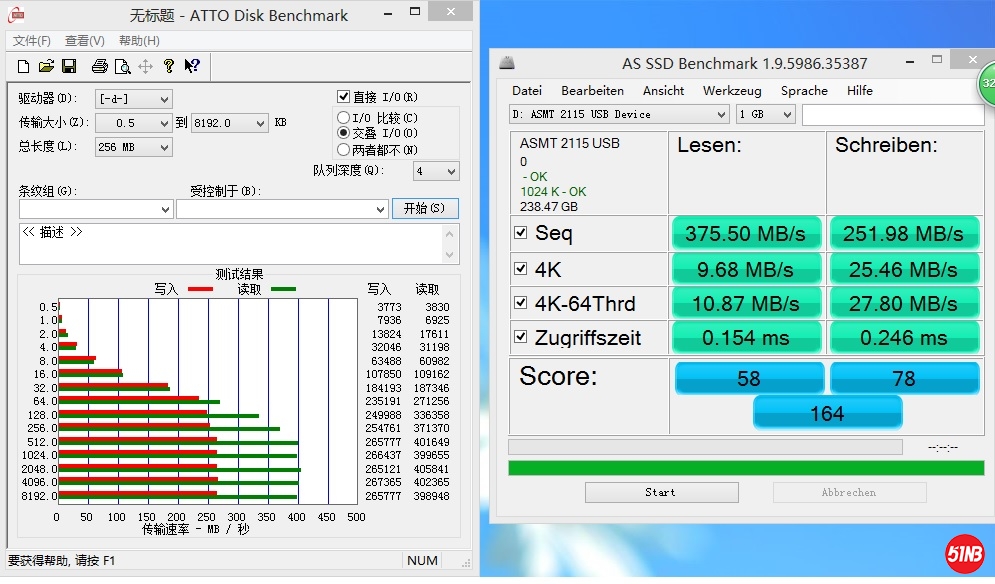
Task: Print results with the printer icon
Action: point(100,66)
